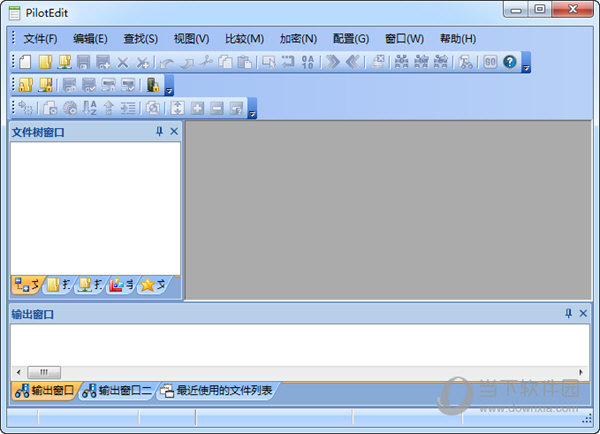Viewport: 600px width, 434px height.
Task: Open the 编辑(E) menu
Action: pos(90,39)
